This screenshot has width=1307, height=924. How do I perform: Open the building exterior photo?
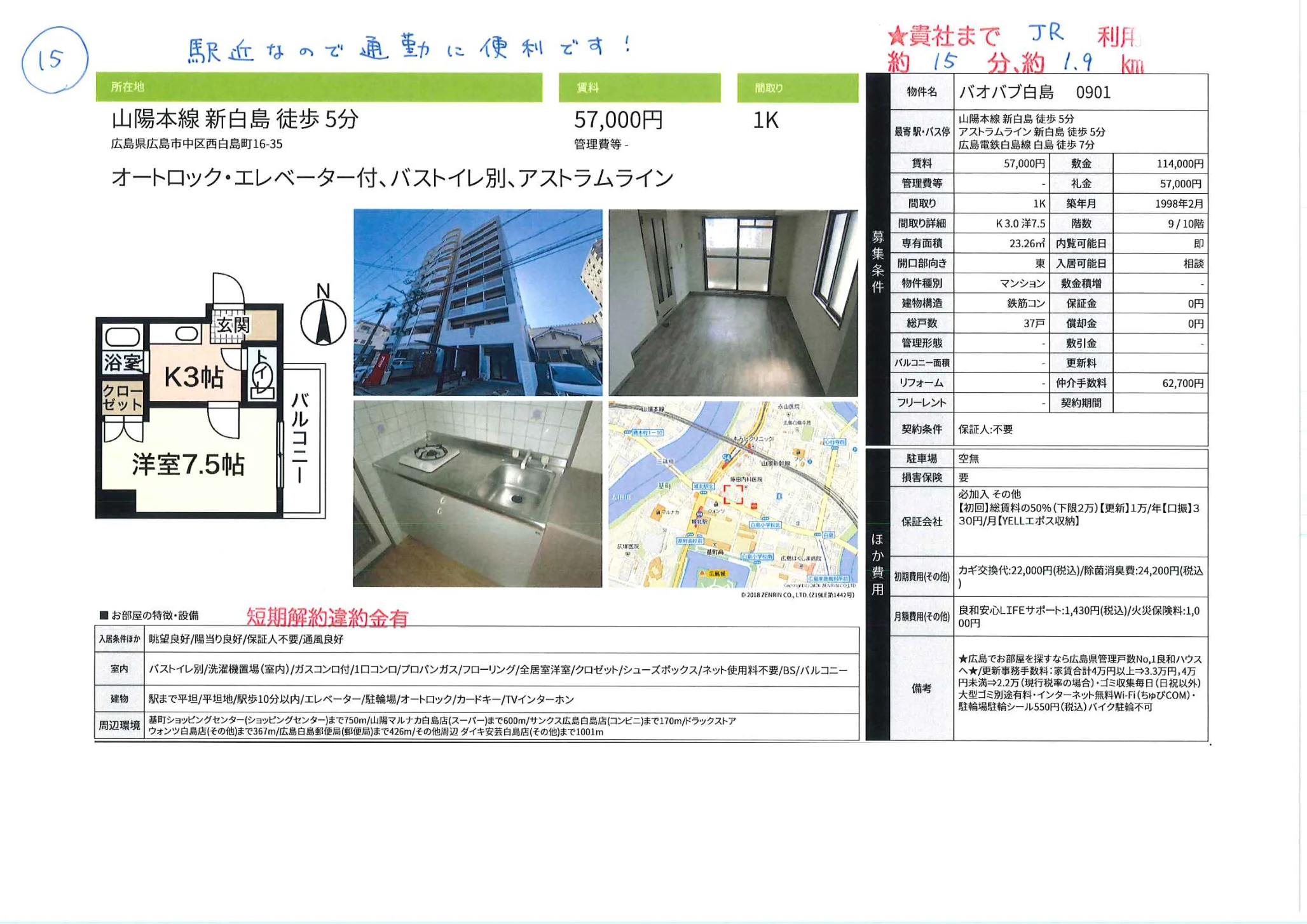(x=477, y=302)
